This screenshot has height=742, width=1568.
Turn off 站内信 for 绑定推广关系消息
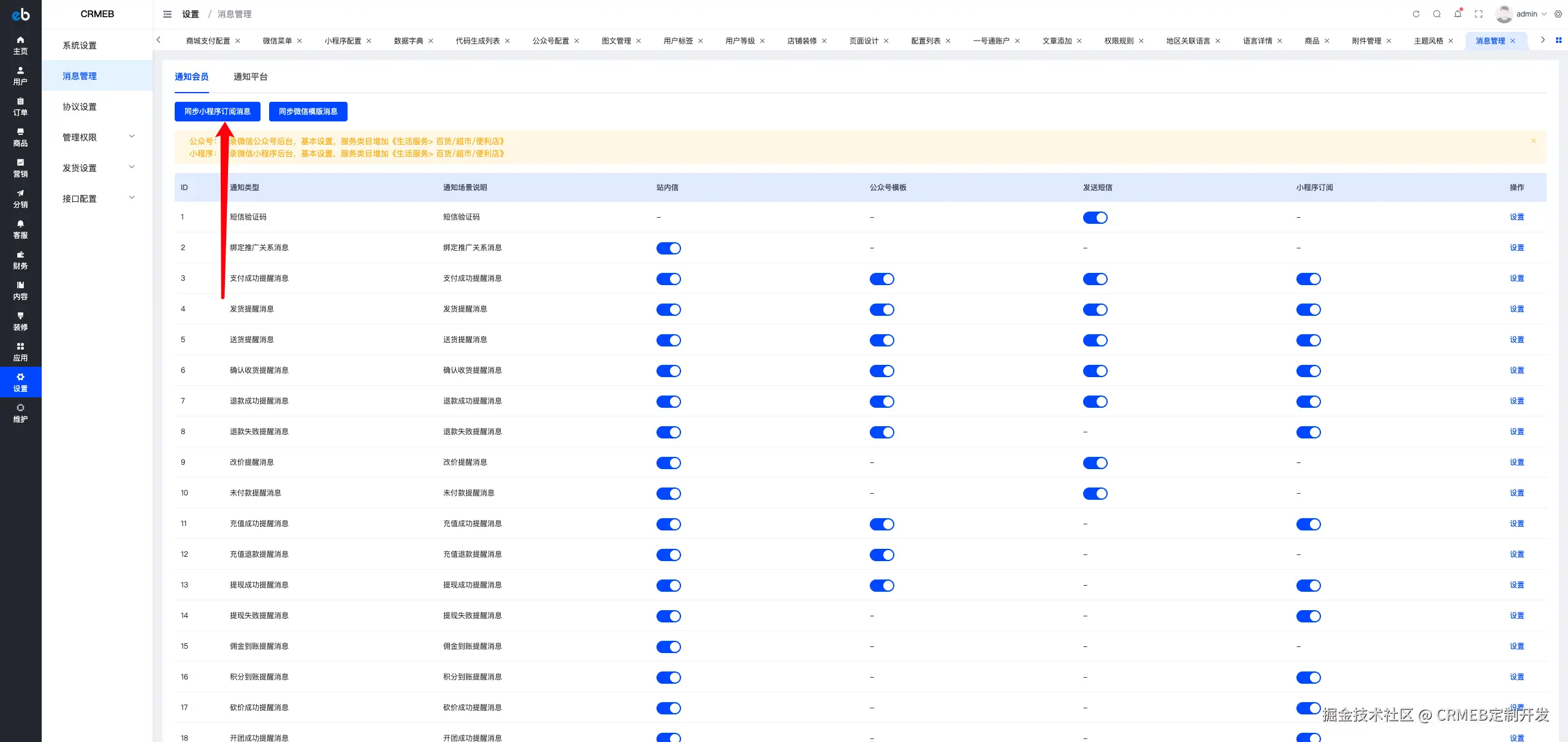pyautogui.click(x=668, y=248)
